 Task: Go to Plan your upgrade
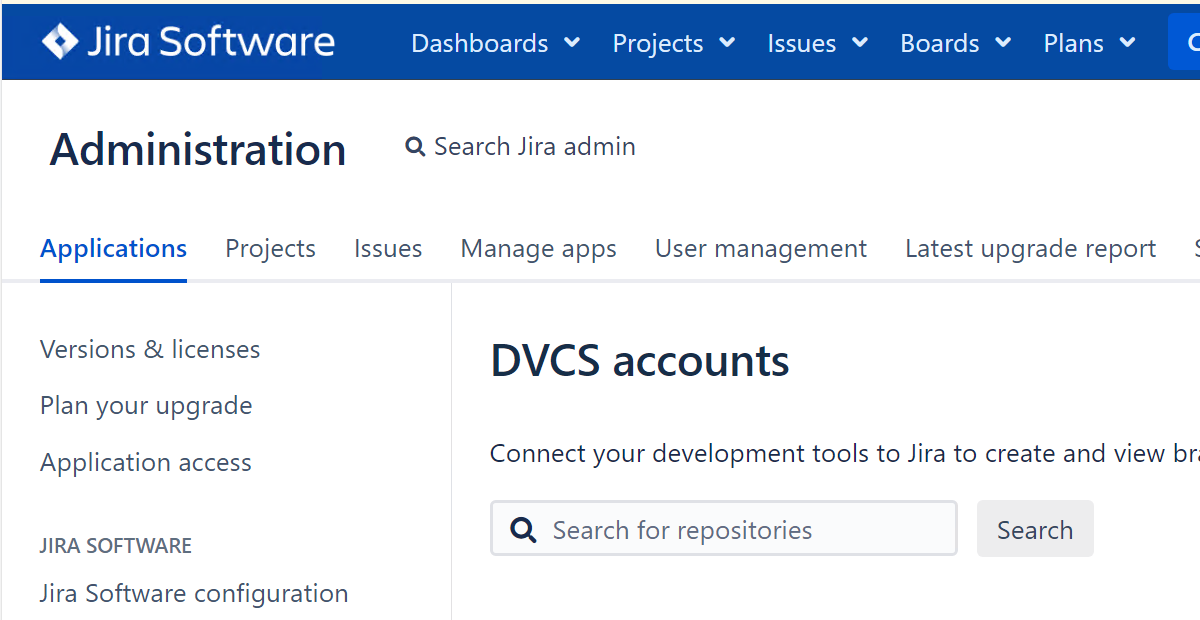[146, 405]
